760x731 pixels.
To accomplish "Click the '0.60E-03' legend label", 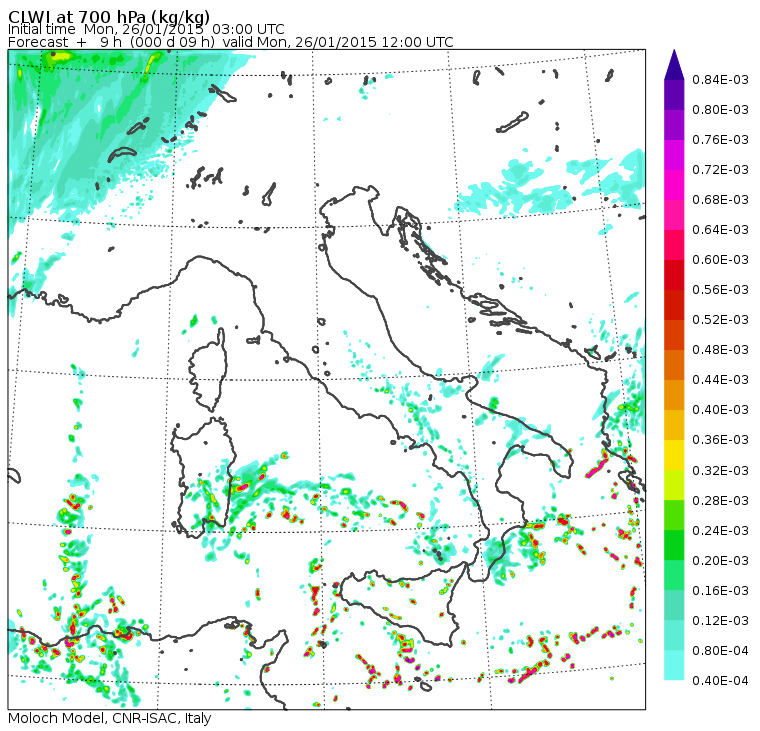I will (x=720, y=260).
